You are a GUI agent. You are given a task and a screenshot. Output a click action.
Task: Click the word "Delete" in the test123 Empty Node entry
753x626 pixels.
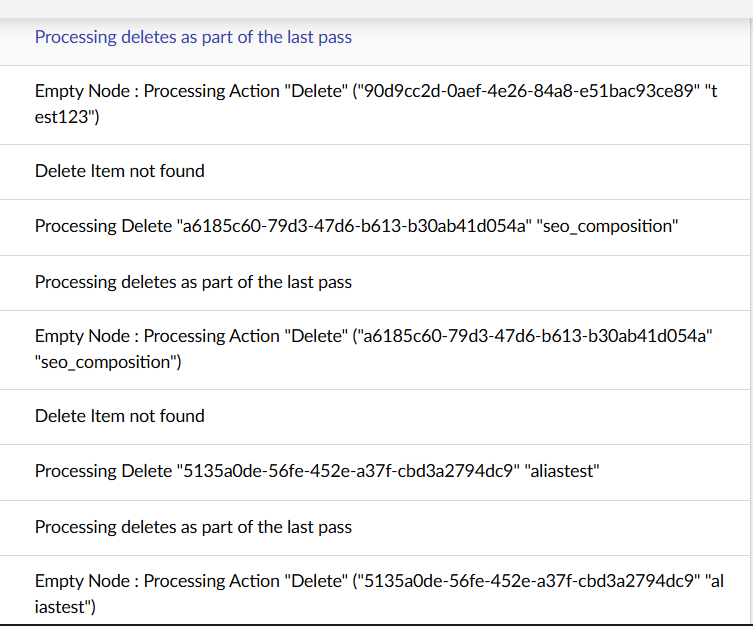click(x=311, y=91)
